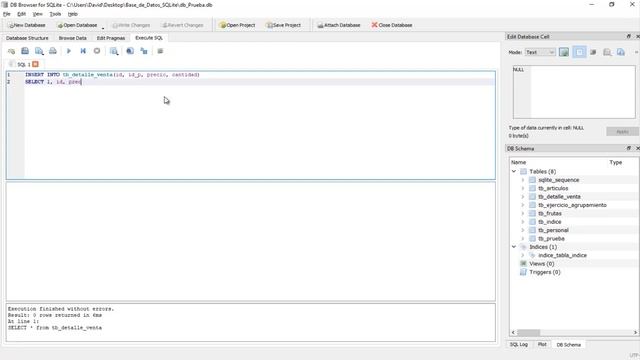Switch to Plot bottom tab
The height and width of the screenshot is (360, 640).
pyautogui.click(x=542, y=344)
